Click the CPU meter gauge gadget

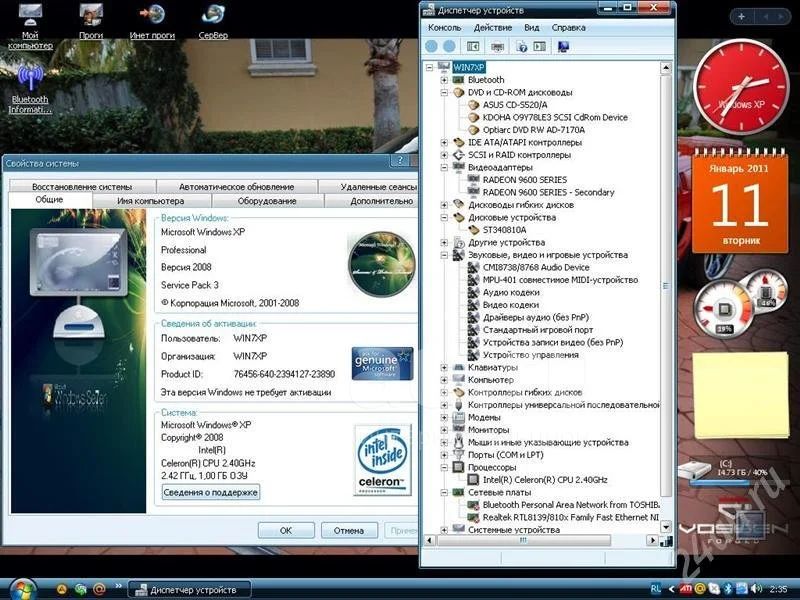click(x=722, y=308)
